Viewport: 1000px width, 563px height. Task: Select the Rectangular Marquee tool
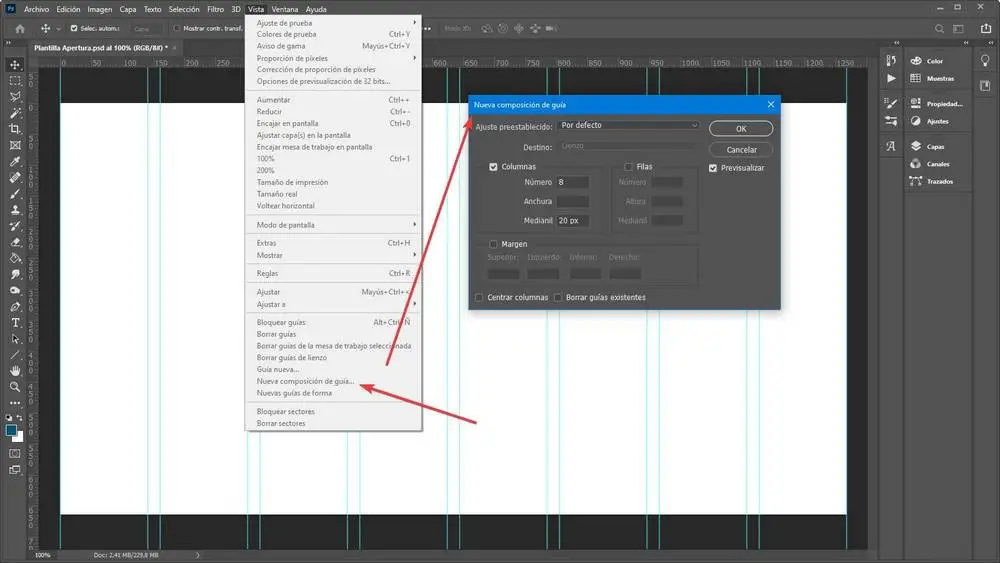(15, 81)
